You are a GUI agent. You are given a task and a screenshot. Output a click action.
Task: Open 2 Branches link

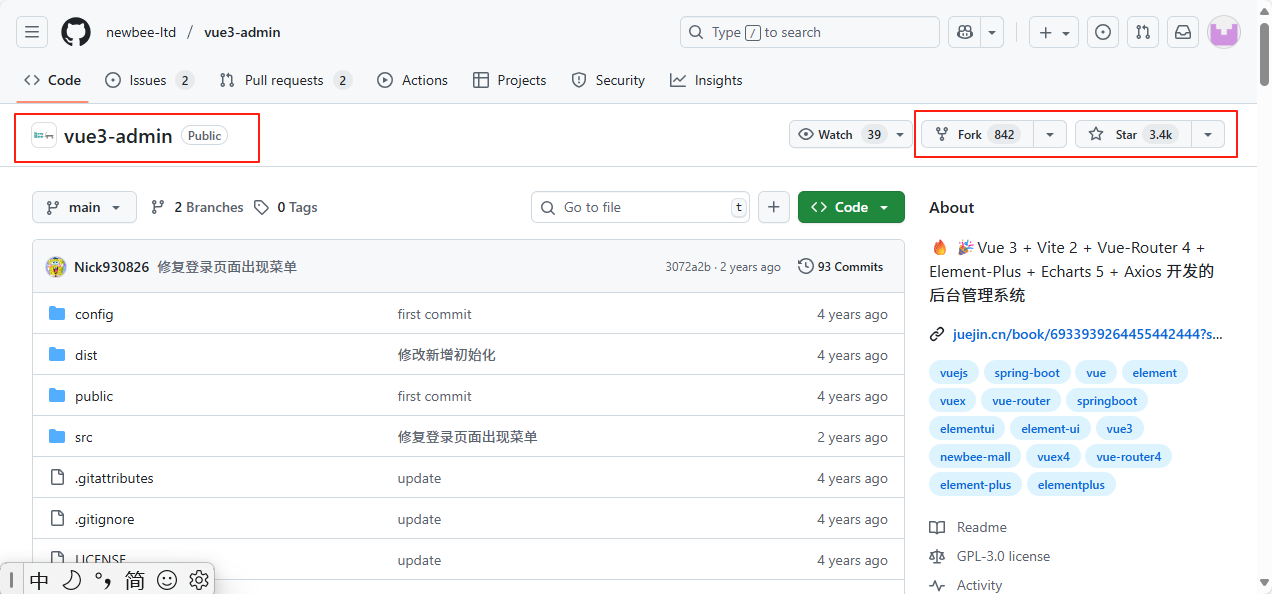coord(197,207)
